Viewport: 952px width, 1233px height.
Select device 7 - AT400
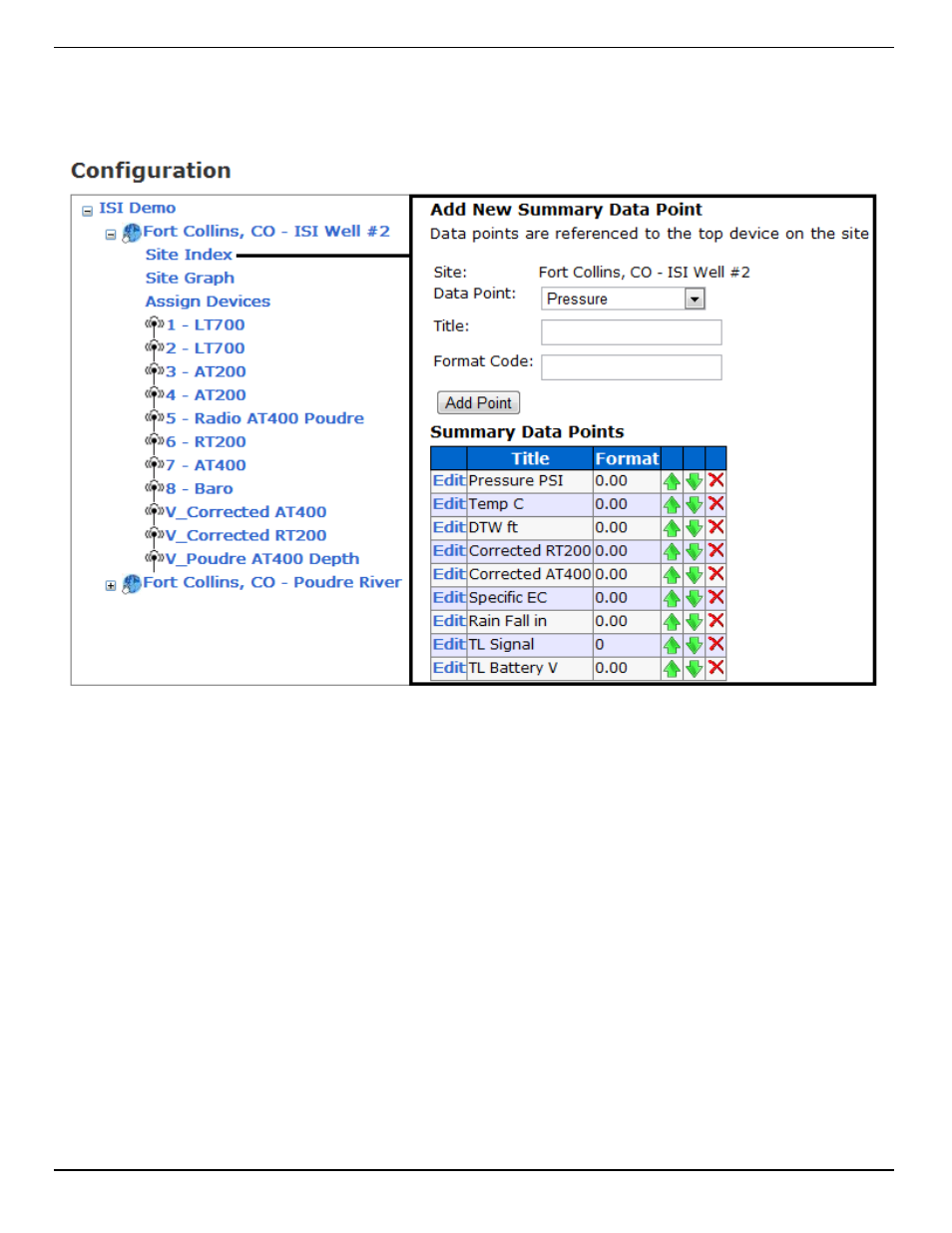coord(206,465)
